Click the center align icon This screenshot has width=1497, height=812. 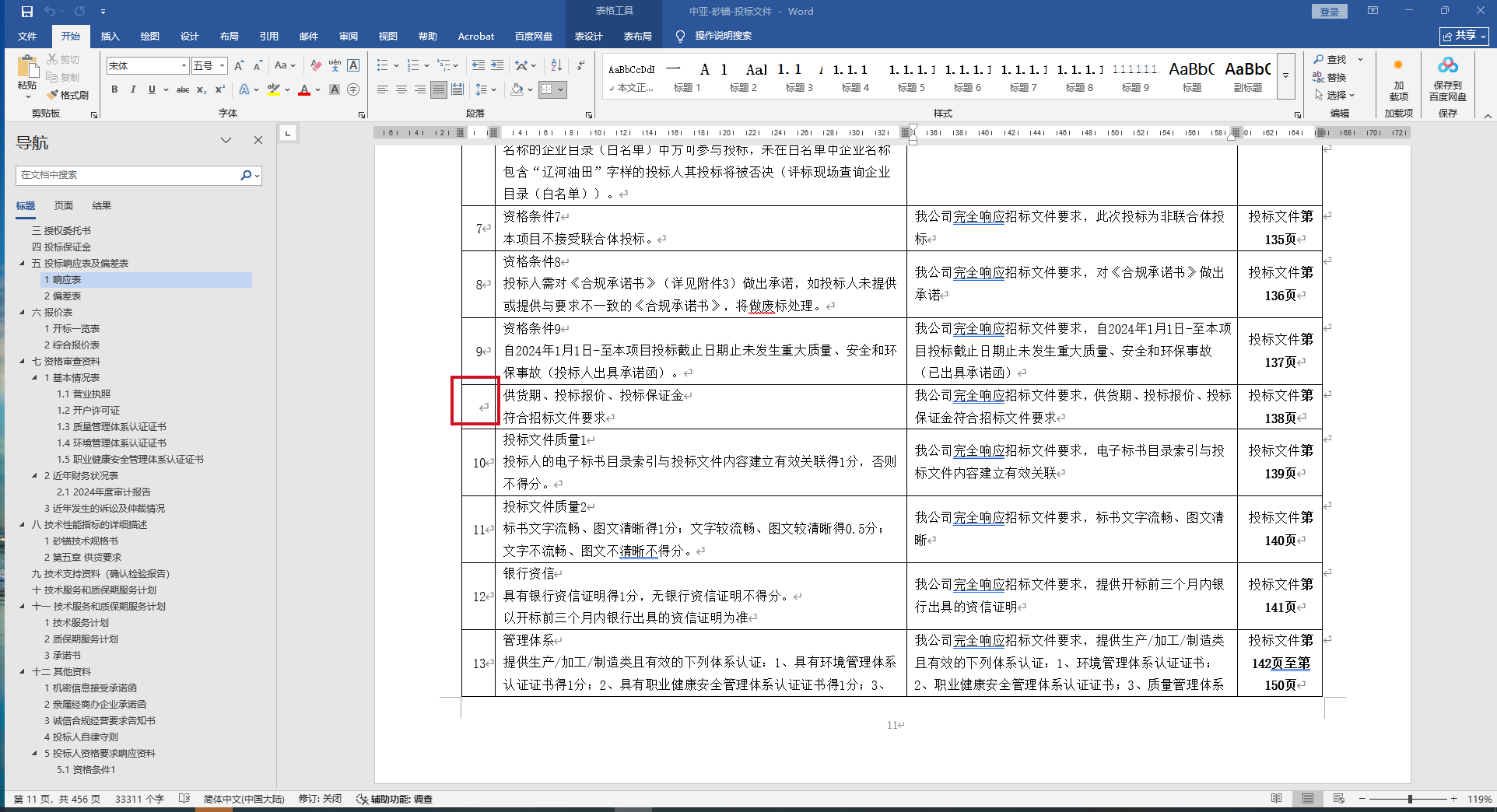[x=401, y=90]
